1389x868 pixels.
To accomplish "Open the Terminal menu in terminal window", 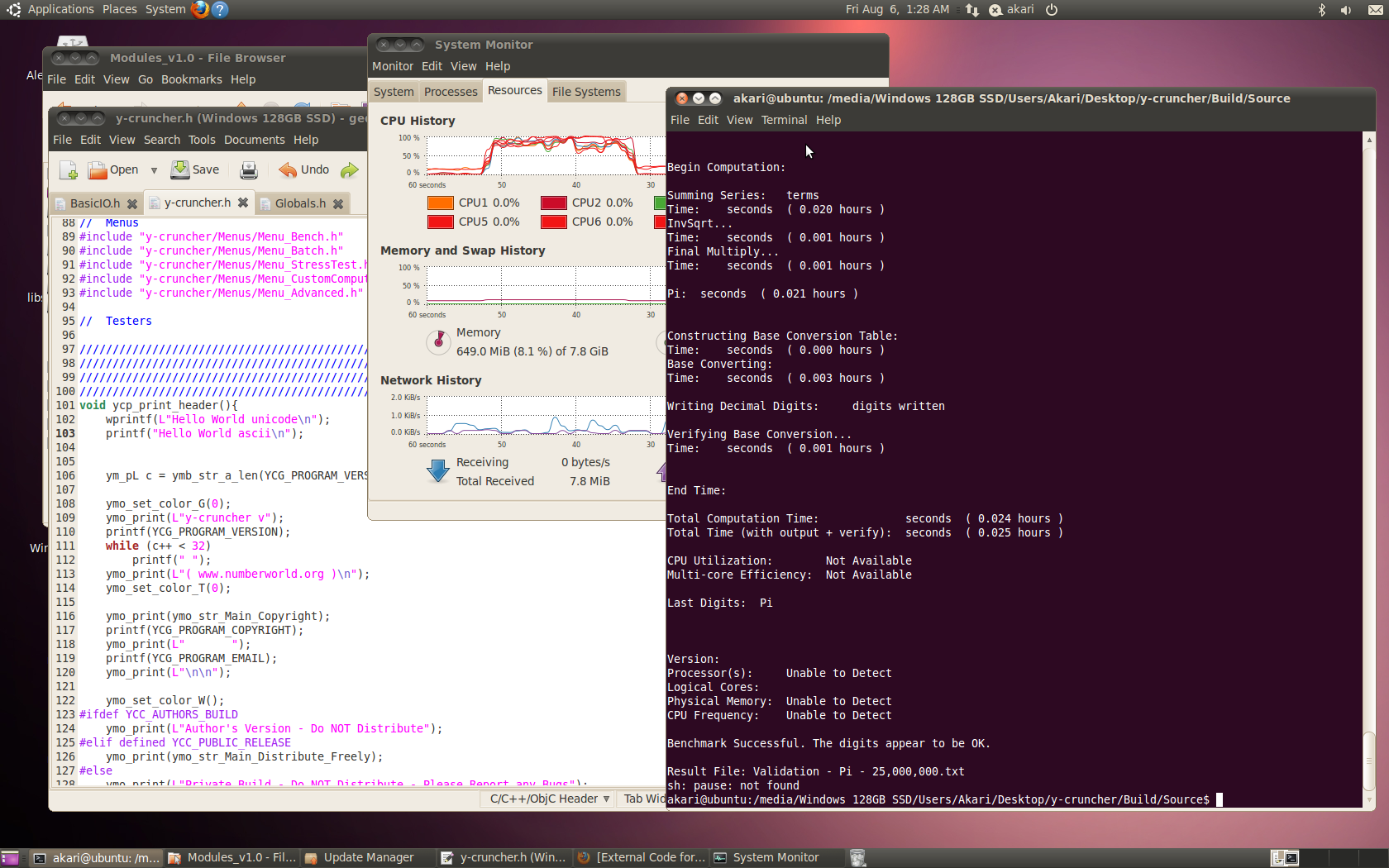I will (783, 120).
